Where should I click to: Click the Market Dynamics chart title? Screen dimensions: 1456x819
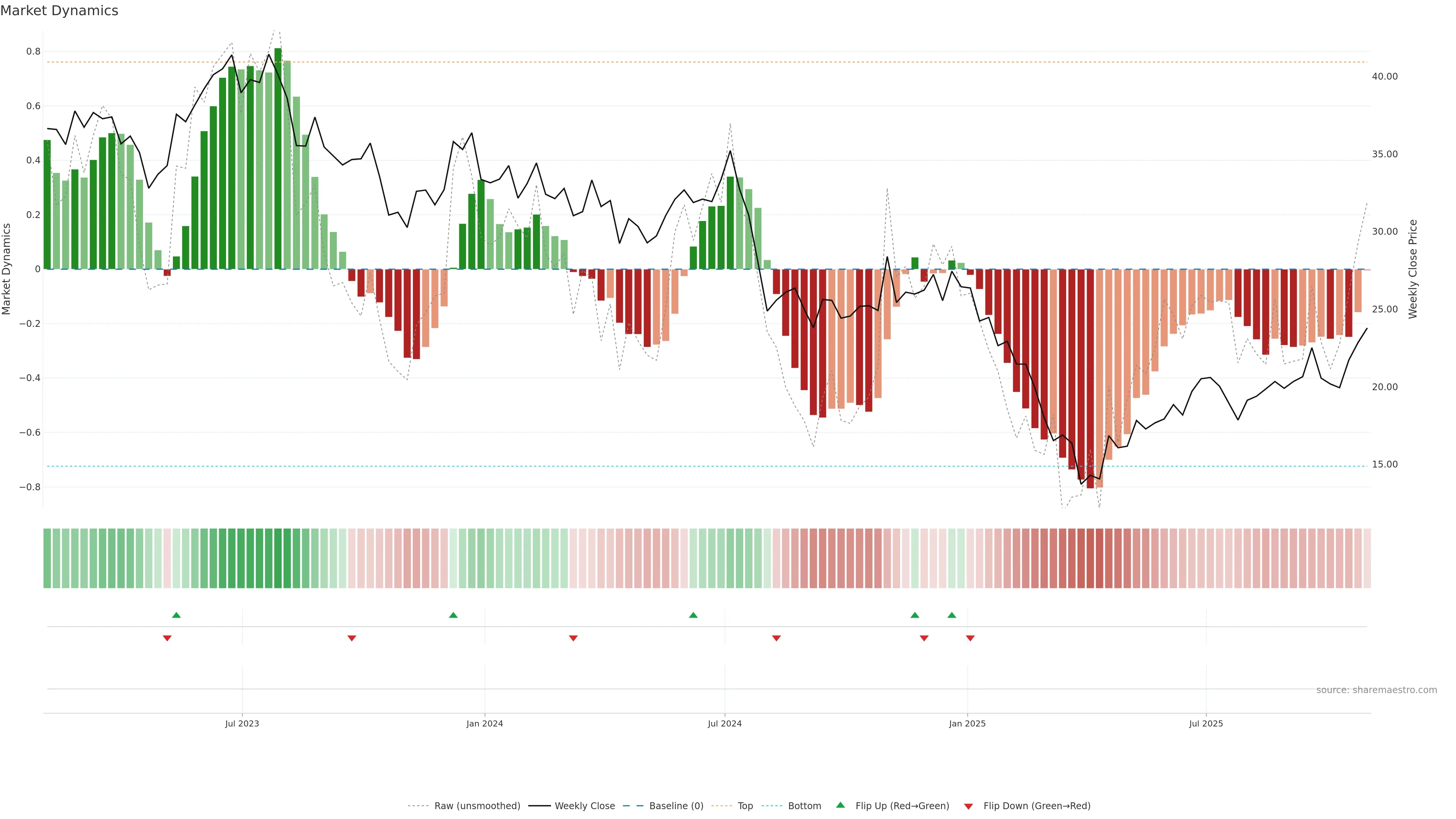(x=60, y=11)
